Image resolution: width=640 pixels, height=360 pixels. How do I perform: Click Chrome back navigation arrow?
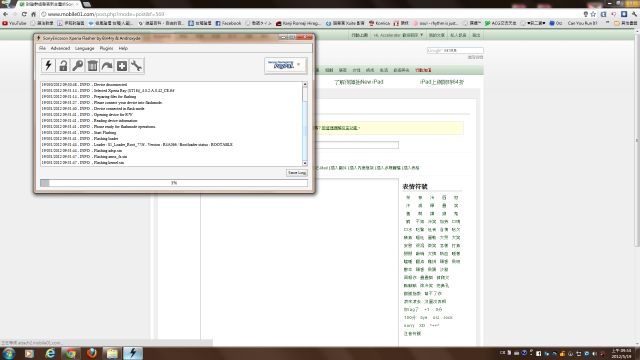tap(5, 14)
